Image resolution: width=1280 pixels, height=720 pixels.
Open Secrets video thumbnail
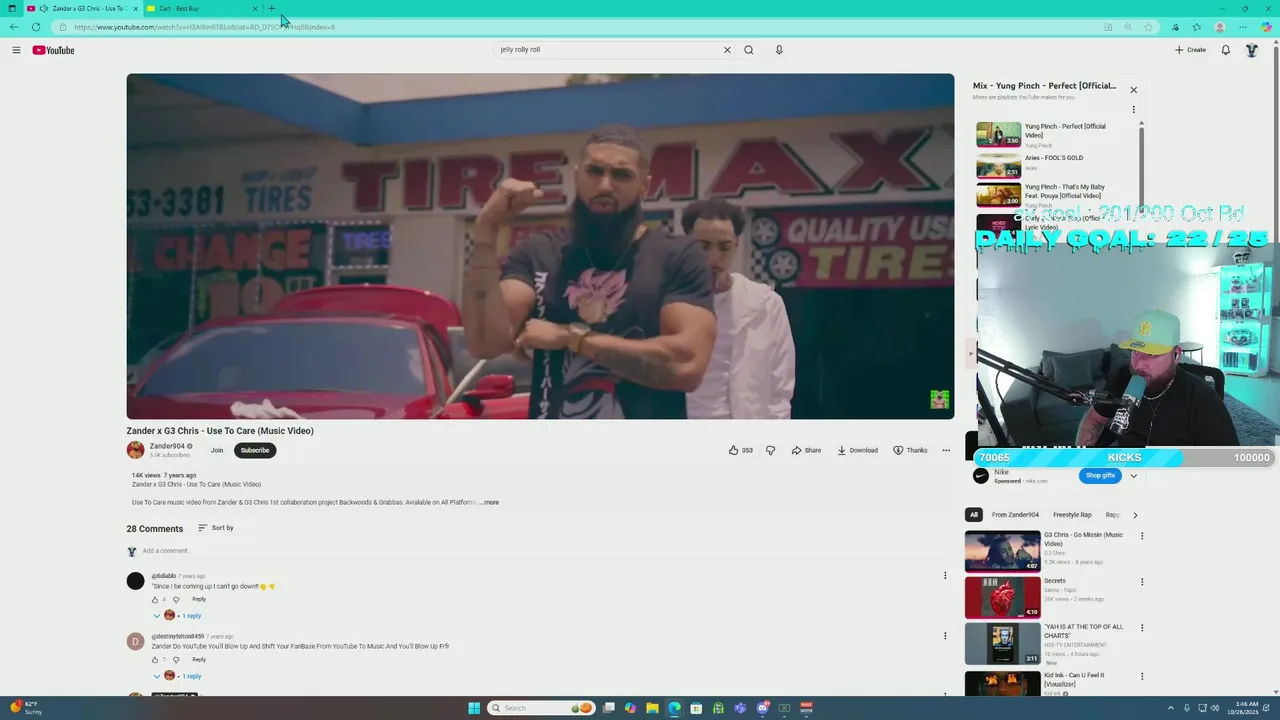[1002, 598]
